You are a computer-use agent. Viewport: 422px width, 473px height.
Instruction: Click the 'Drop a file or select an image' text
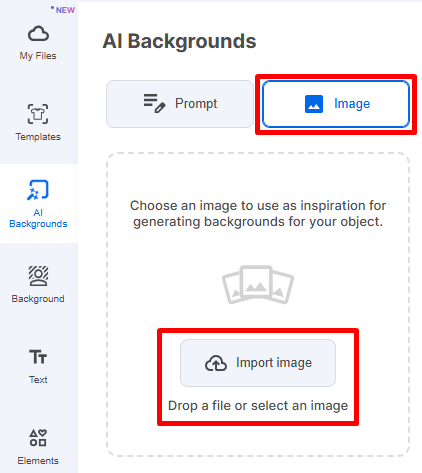[x=258, y=406]
